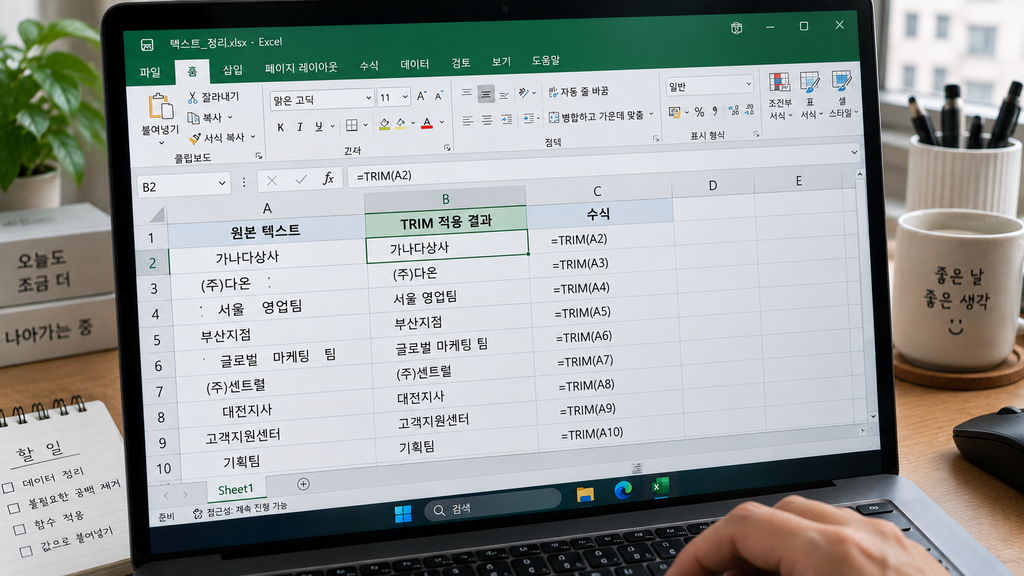Toggle bottom vertical alignment
Viewport: 1024px width, 576px height.
pos(504,94)
